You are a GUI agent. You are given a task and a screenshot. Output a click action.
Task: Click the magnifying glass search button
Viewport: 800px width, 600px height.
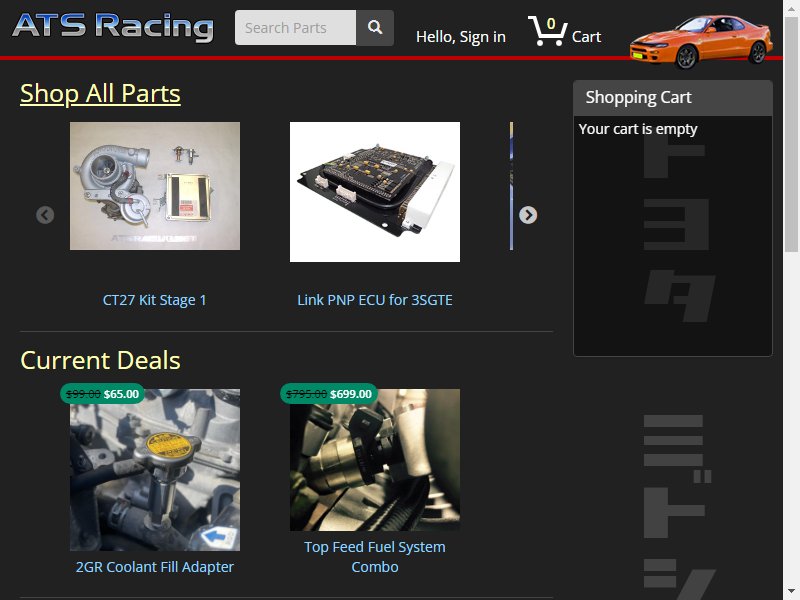tap(375, 28)
